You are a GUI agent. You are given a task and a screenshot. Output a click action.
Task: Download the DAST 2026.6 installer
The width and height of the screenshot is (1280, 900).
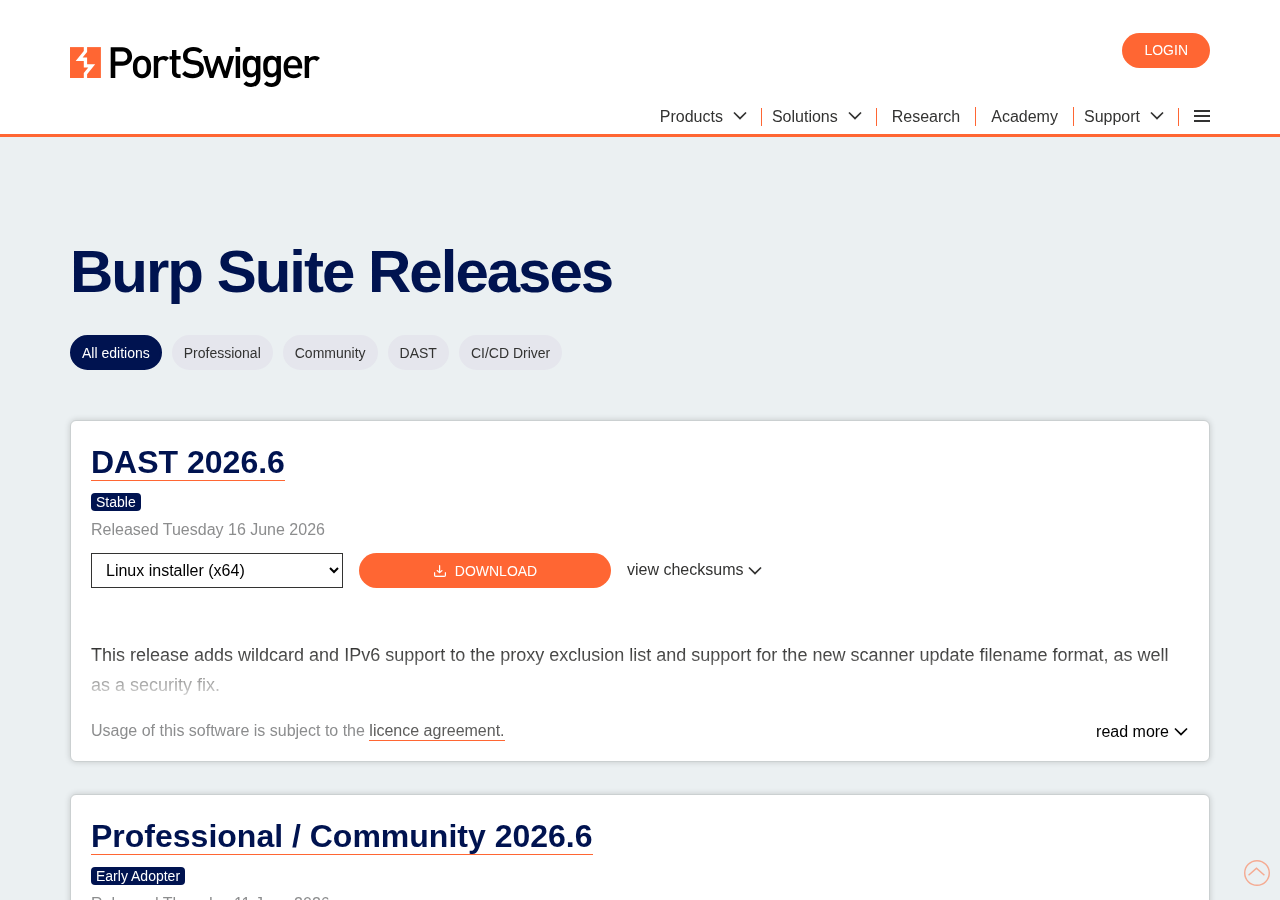tap(485, 571)
